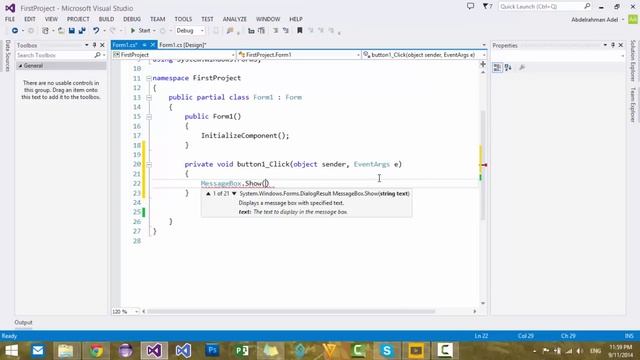Click the New Project toolbar icon
Image resolution: width=640 pixels, height=360 pixels.
click(45, 31)
